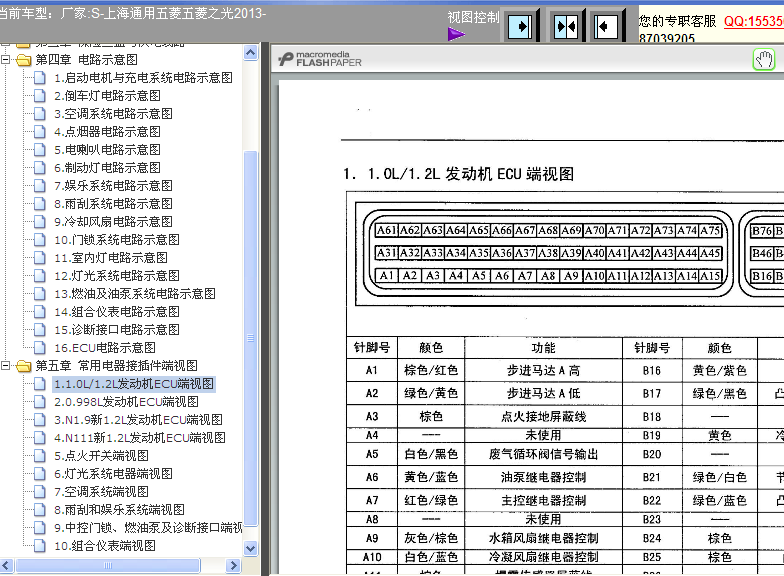Open 9.冷却风扇电路示意图
784x576 pixels.
(113, 222)
